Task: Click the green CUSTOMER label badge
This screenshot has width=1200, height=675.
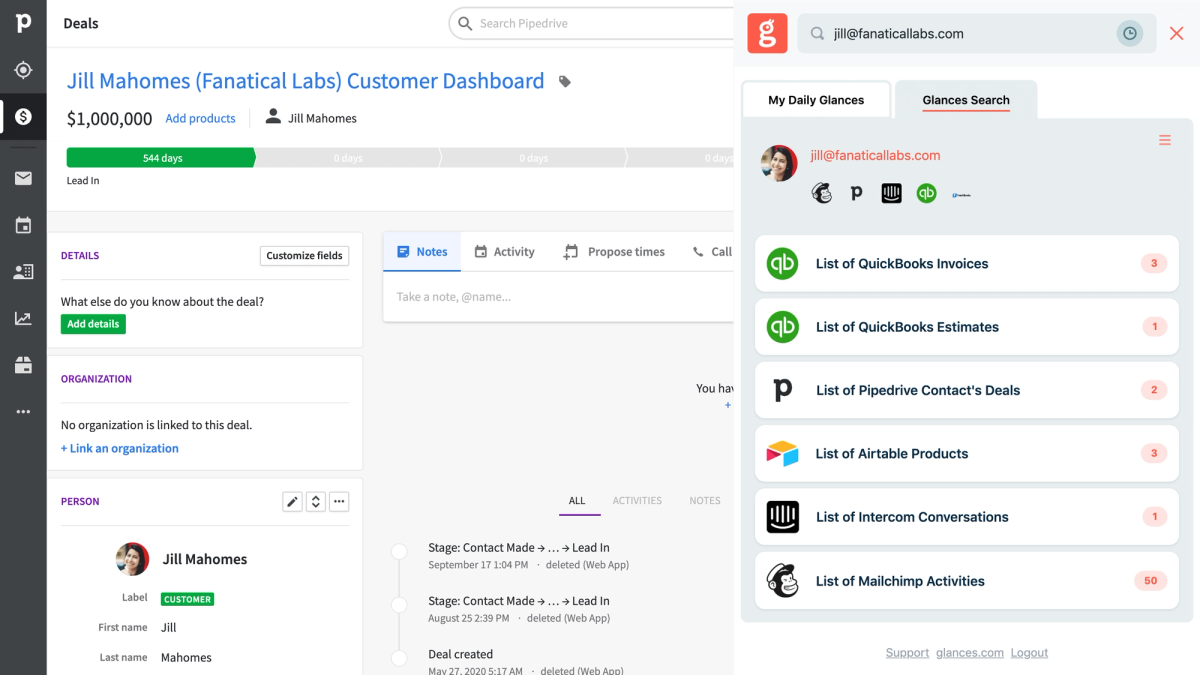Action: tap(188, 599)
